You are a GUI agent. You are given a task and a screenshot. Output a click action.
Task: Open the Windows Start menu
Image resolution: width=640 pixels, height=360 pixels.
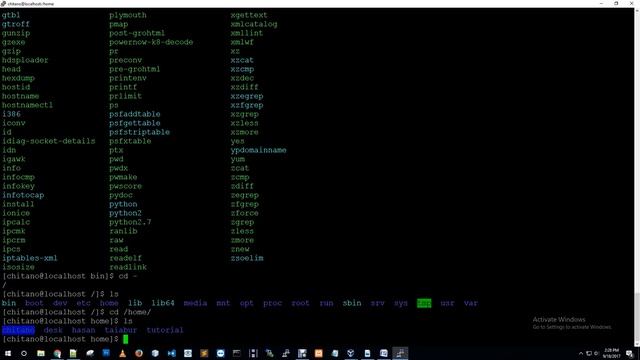(x=8, y=353)
